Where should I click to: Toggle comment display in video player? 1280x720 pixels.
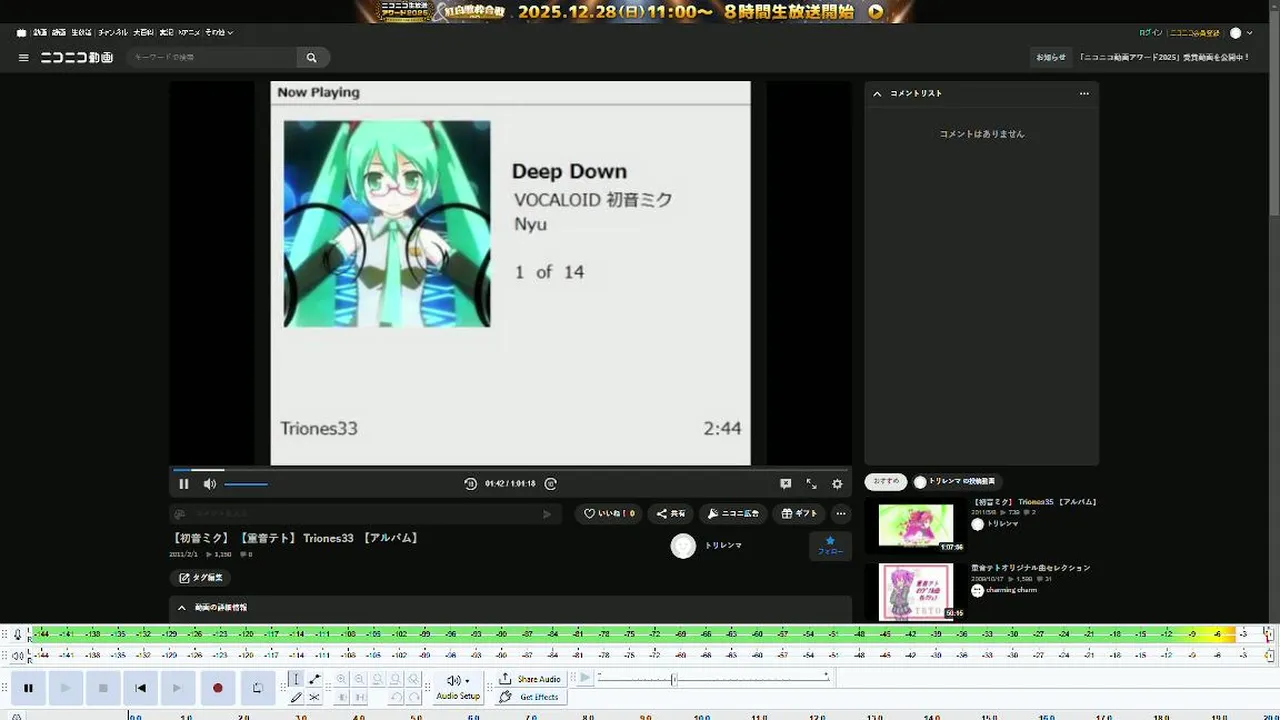[x=786, y=484]
